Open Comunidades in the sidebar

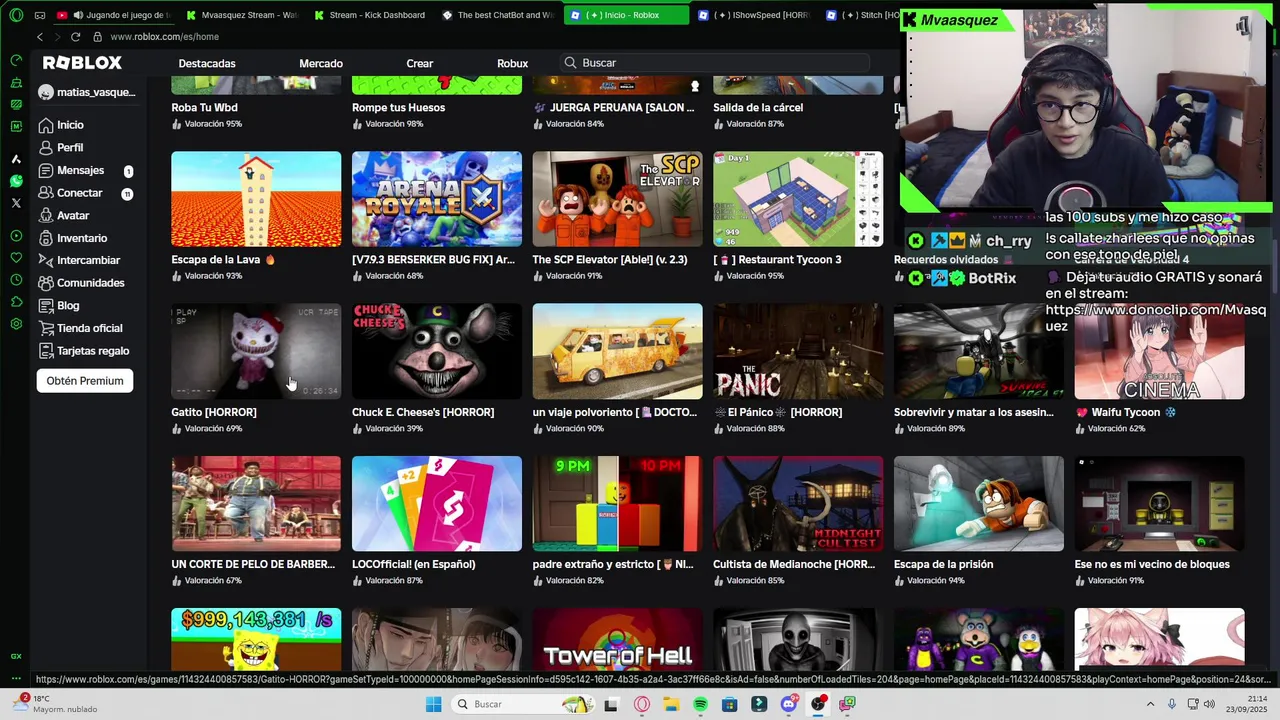coord(80,283)
